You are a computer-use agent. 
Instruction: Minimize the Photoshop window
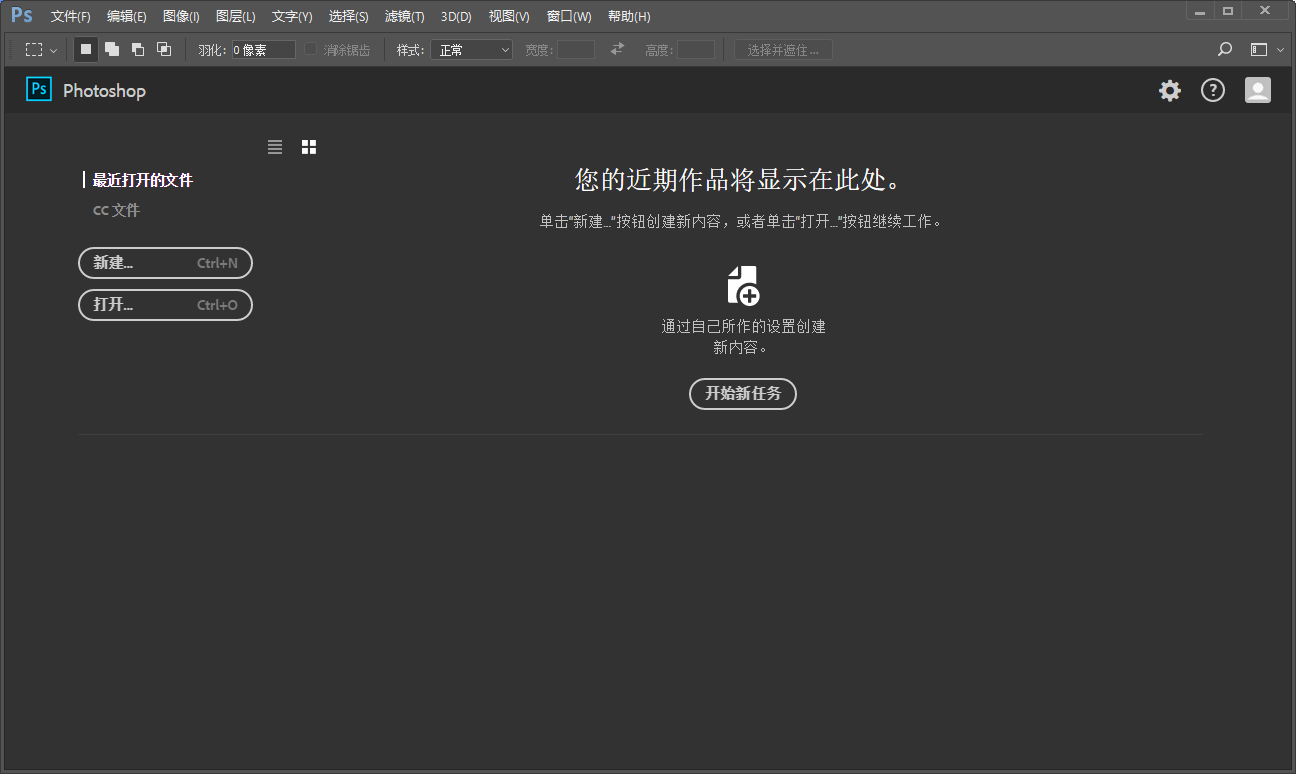point(1199,11)
